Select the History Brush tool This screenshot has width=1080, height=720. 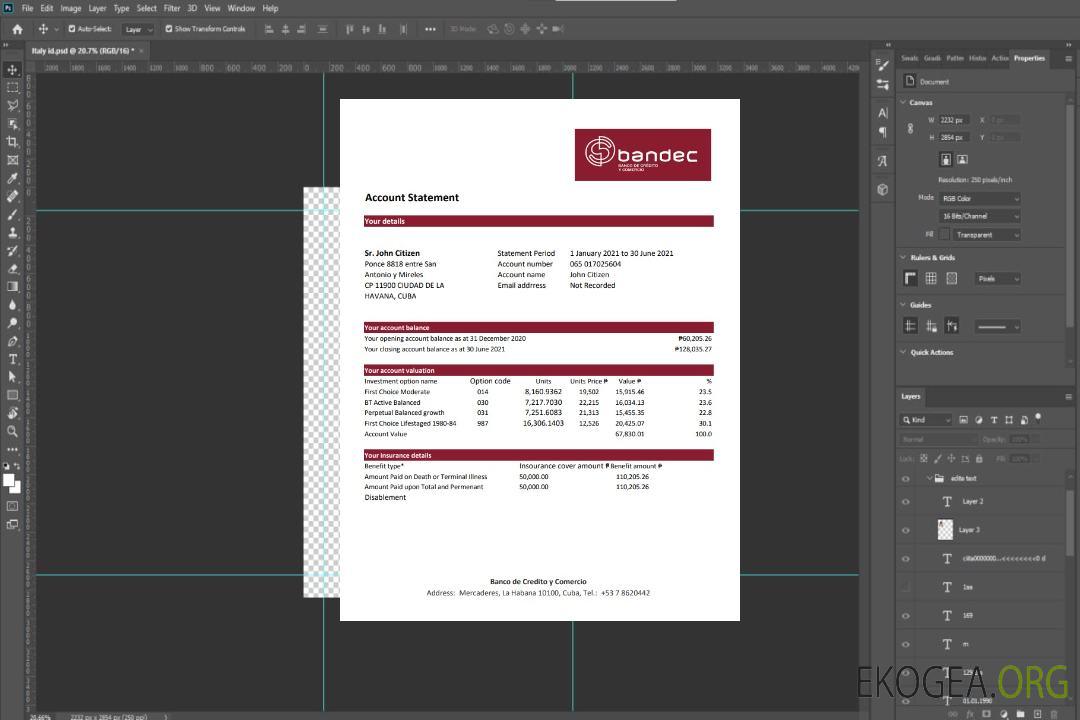click(x=12, y=251)
